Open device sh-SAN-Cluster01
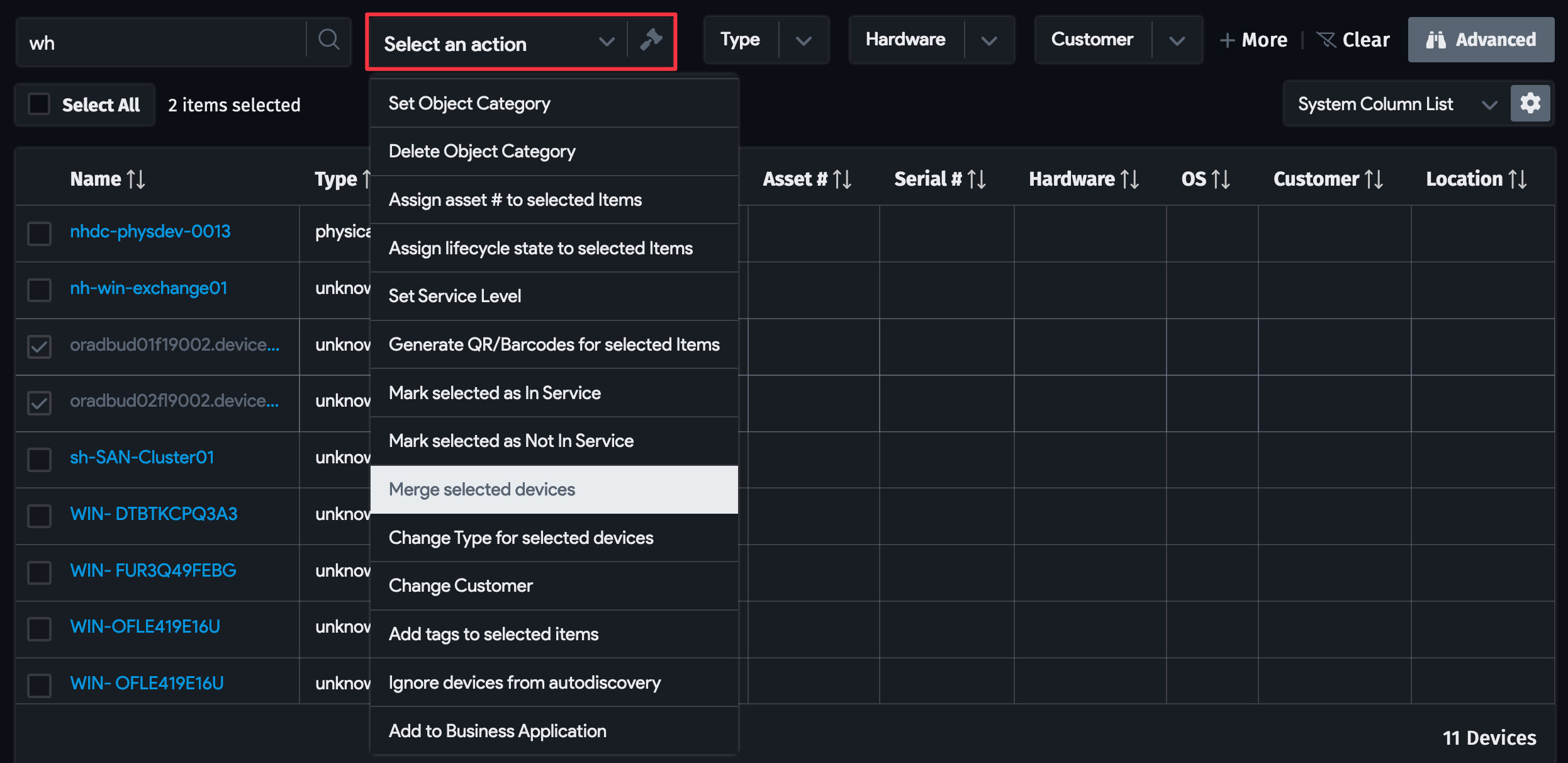The image size is (1568, 763). point(142,458)
